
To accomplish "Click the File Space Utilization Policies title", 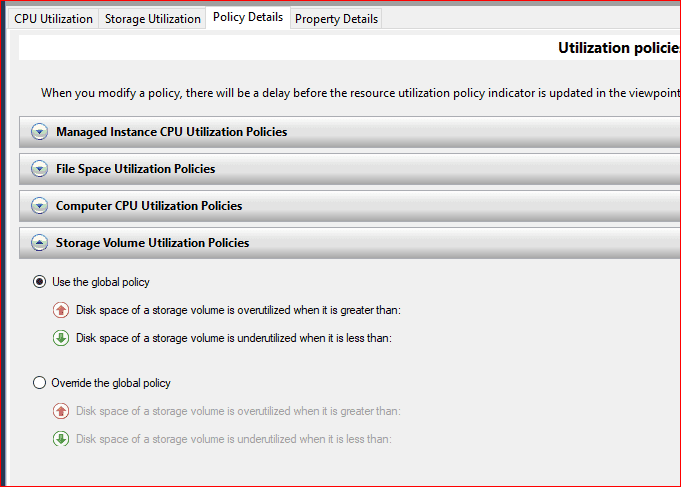I will [135, 169].
